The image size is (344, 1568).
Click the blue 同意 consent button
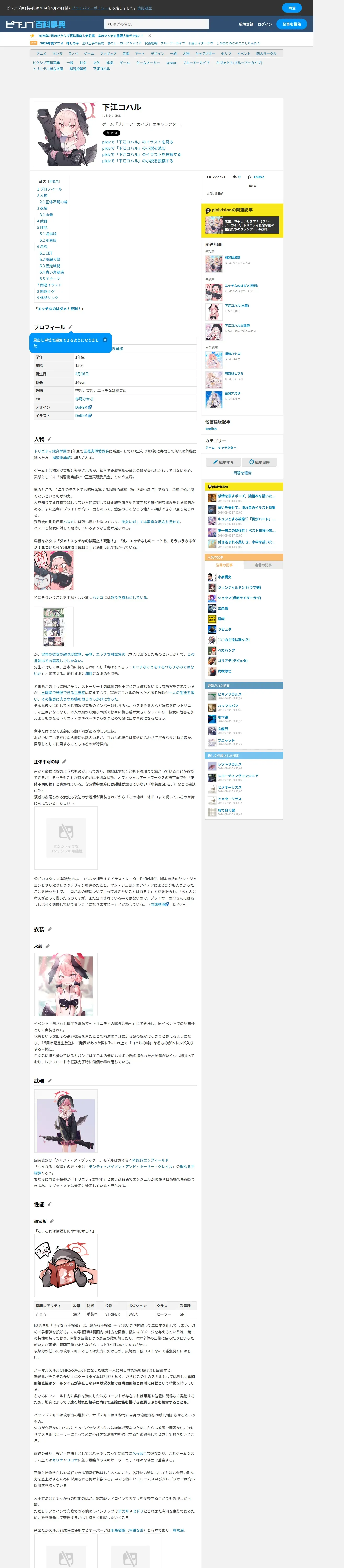tap(292, 8)
